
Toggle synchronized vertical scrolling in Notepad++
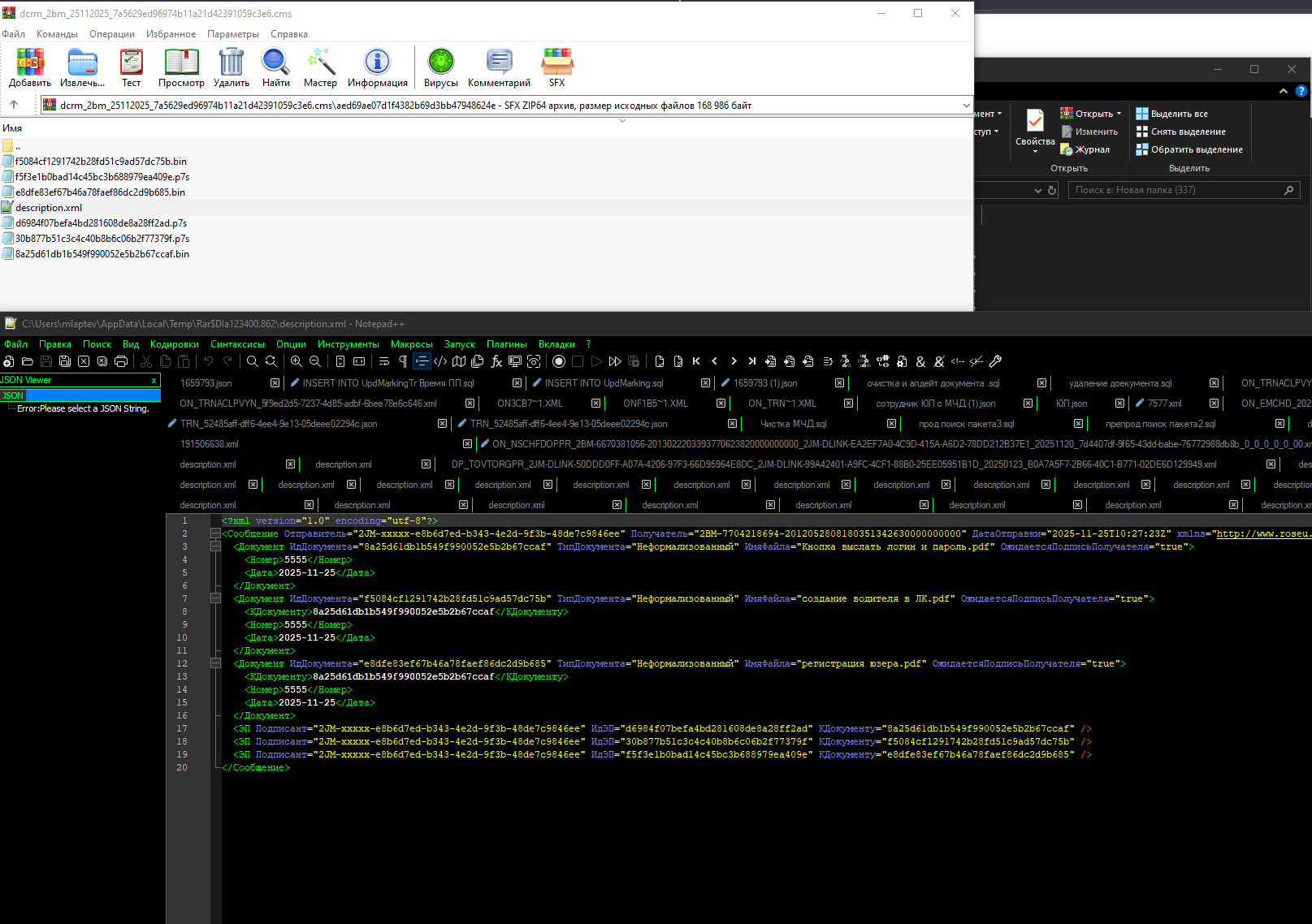(x=340, y=361)
